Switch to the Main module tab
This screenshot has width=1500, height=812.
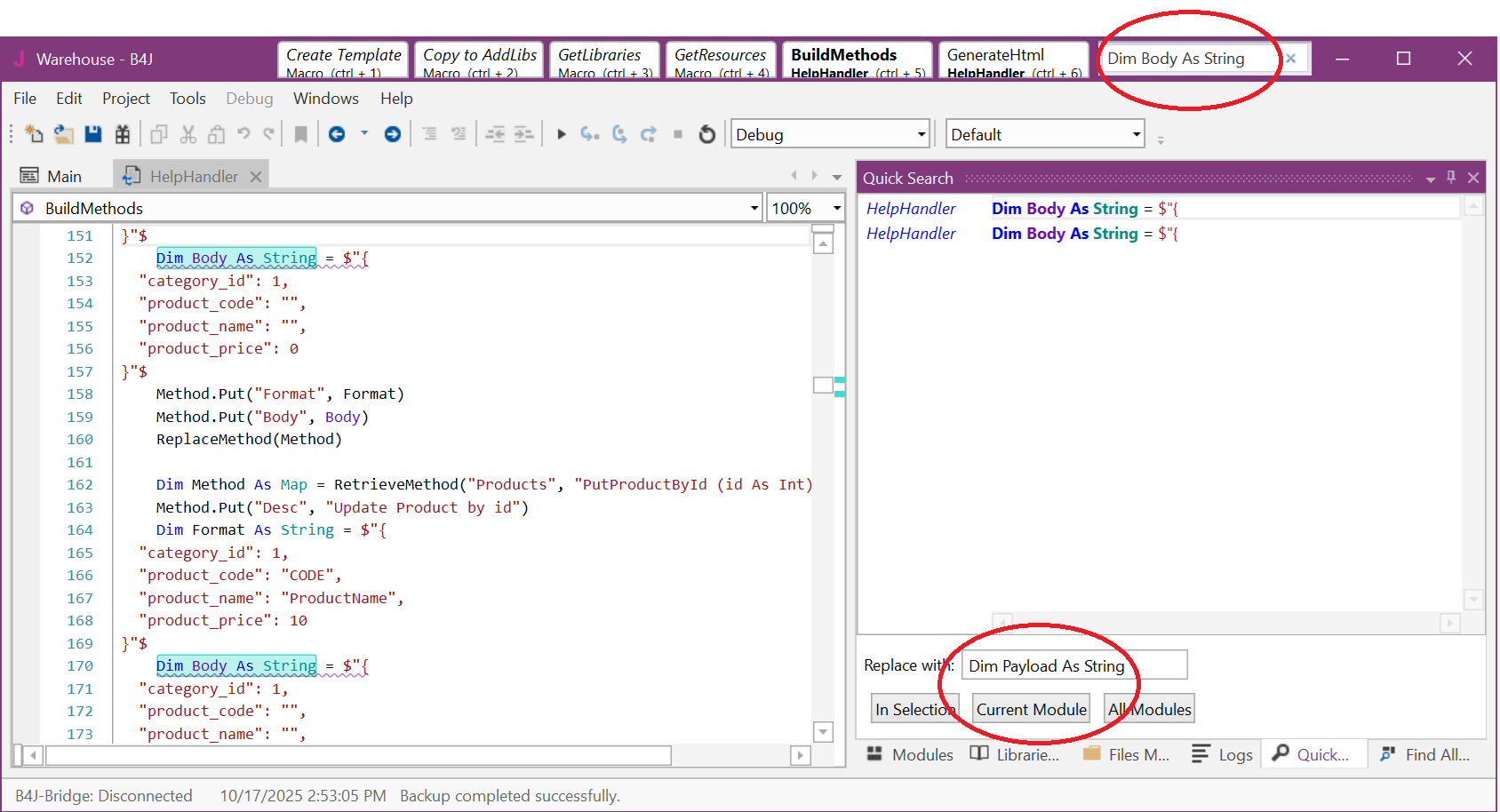tap(53, 176)
